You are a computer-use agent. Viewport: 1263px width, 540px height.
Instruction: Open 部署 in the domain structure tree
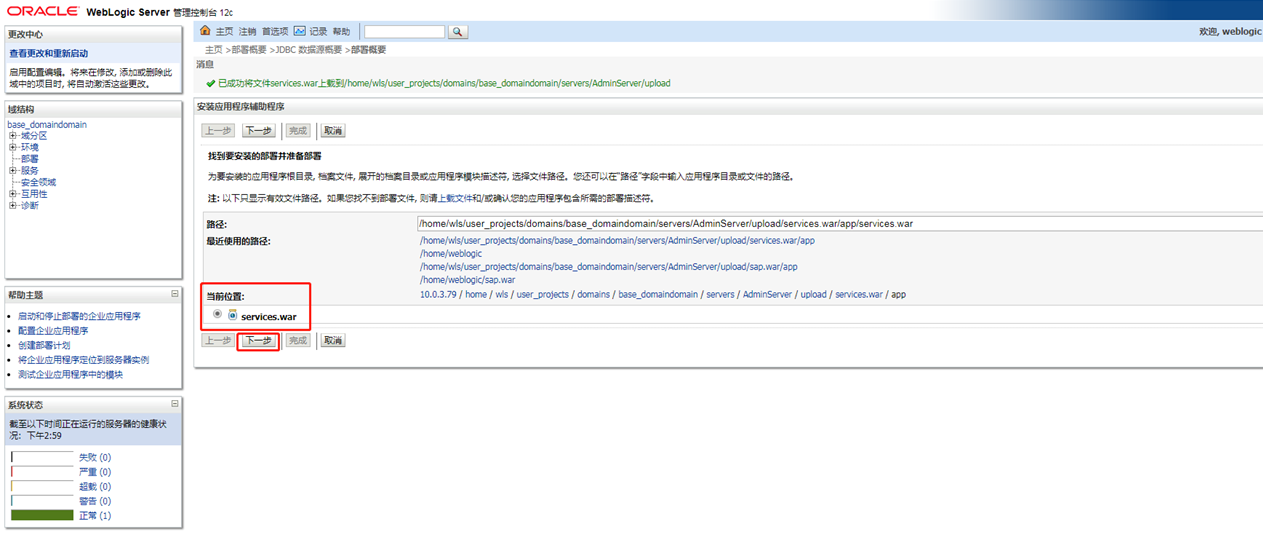[x=30, y=159]
